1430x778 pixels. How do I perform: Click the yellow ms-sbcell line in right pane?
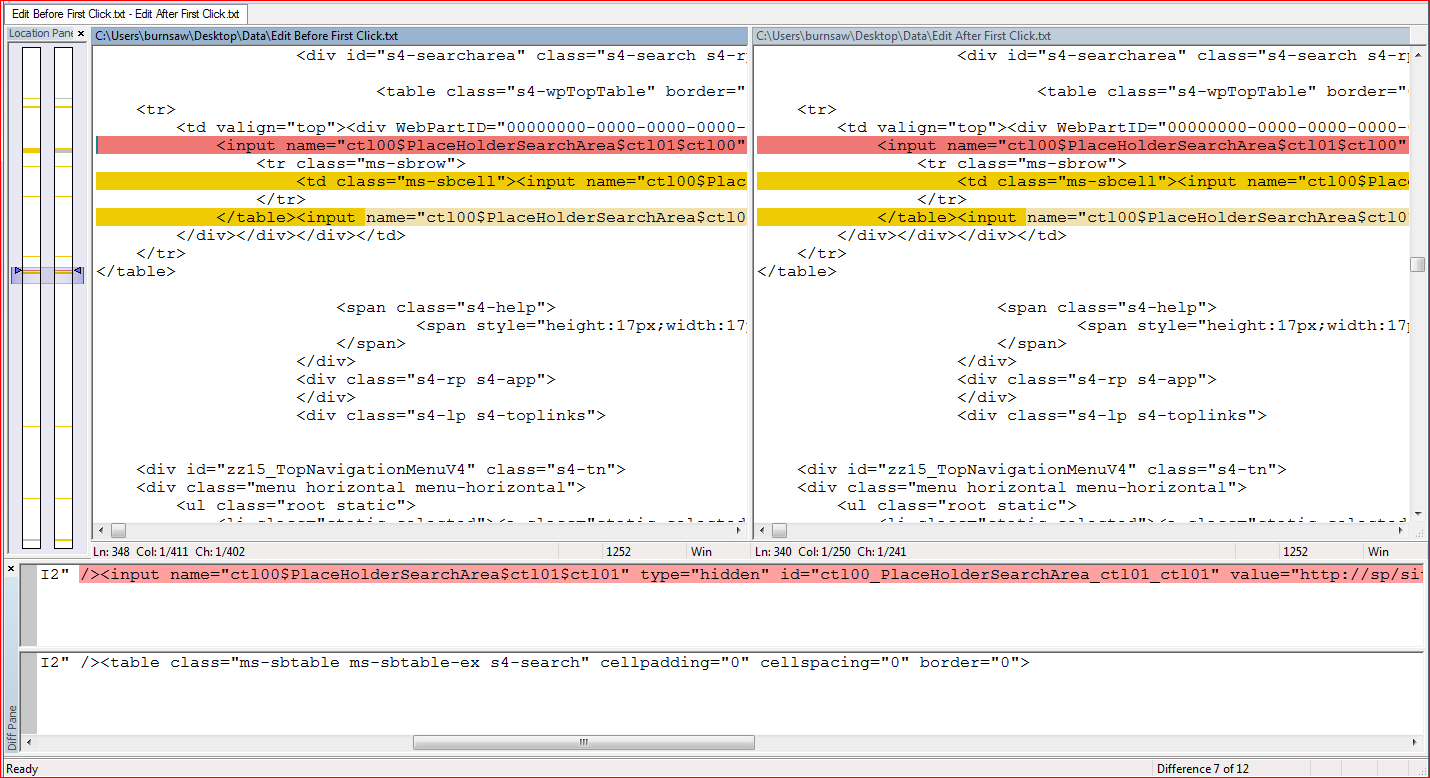(1080, 182)
